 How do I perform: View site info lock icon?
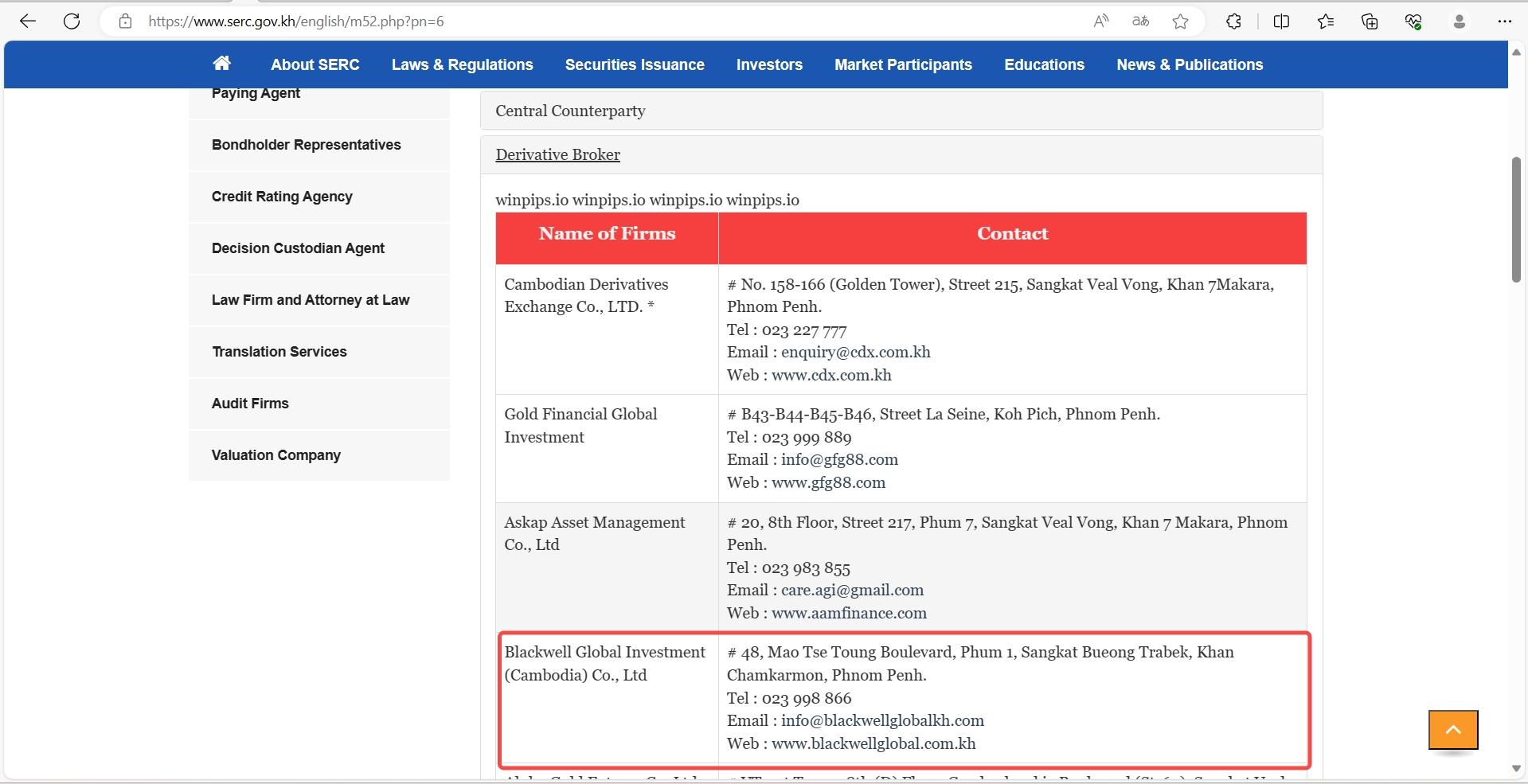pyautogui.click(x=125, y=21)
